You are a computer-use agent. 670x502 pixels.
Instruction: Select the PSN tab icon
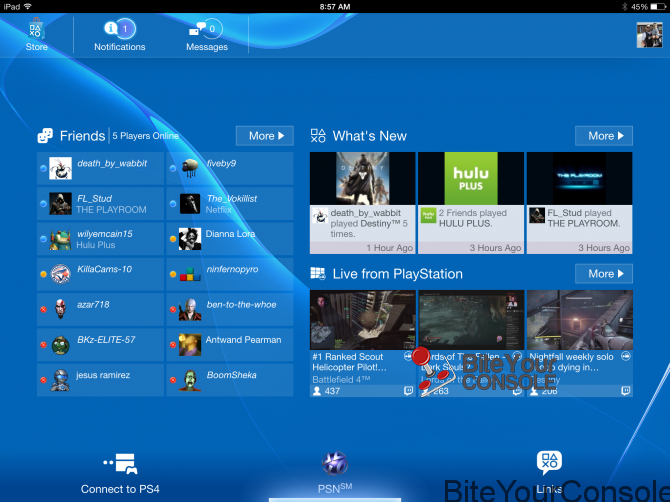coord(335,464)
